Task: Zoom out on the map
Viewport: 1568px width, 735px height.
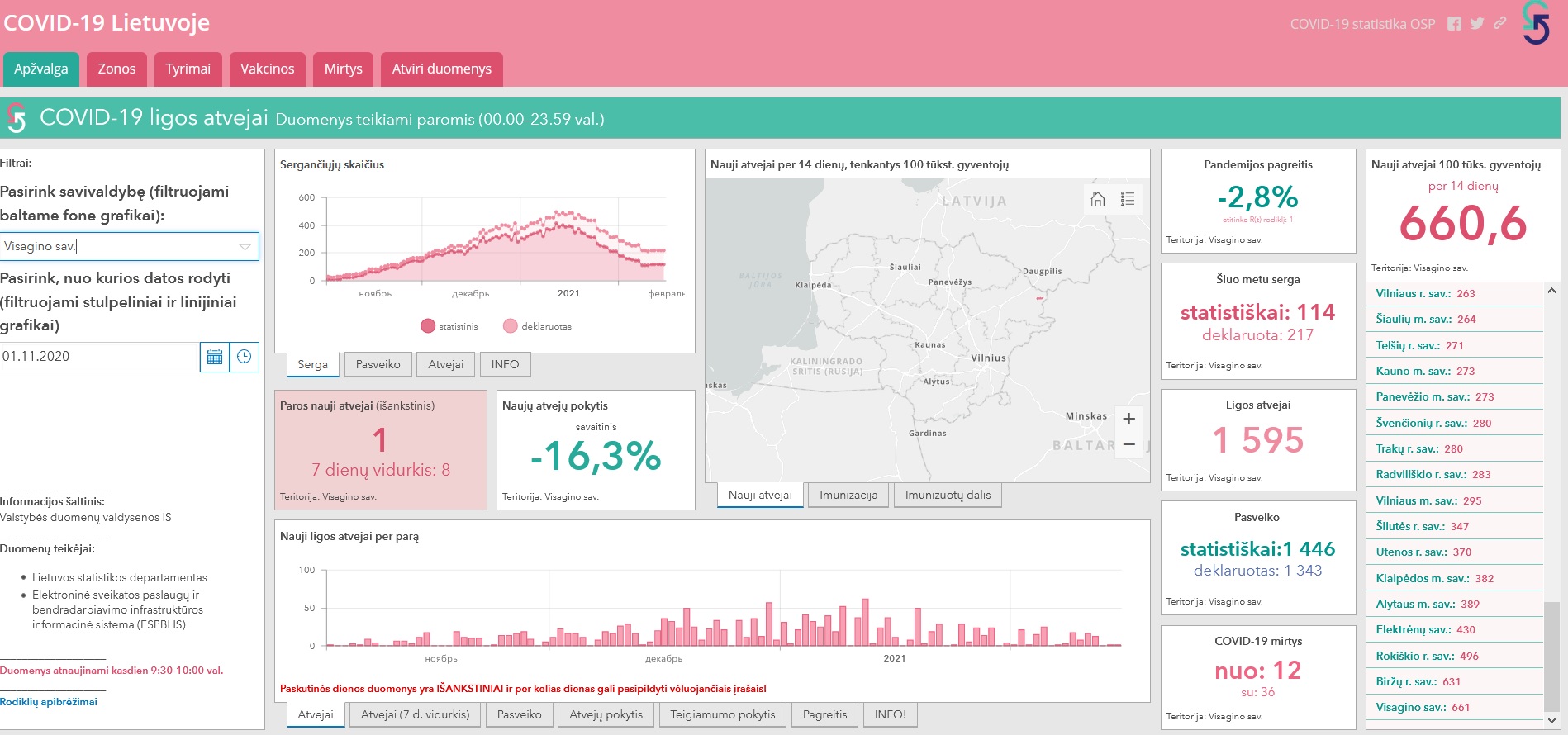Action: 1128,445
